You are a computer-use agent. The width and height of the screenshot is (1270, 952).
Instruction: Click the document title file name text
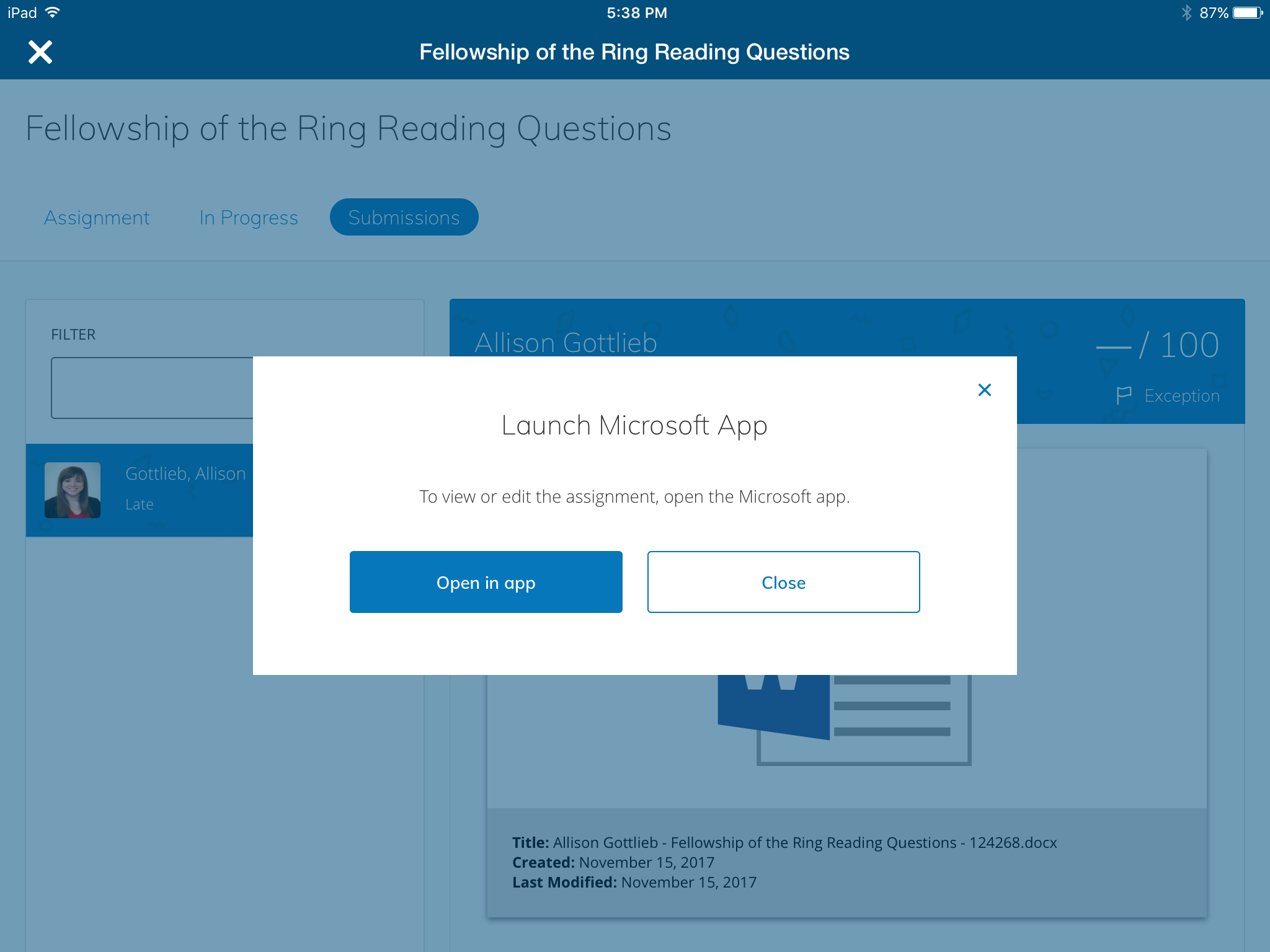point(804,843)
